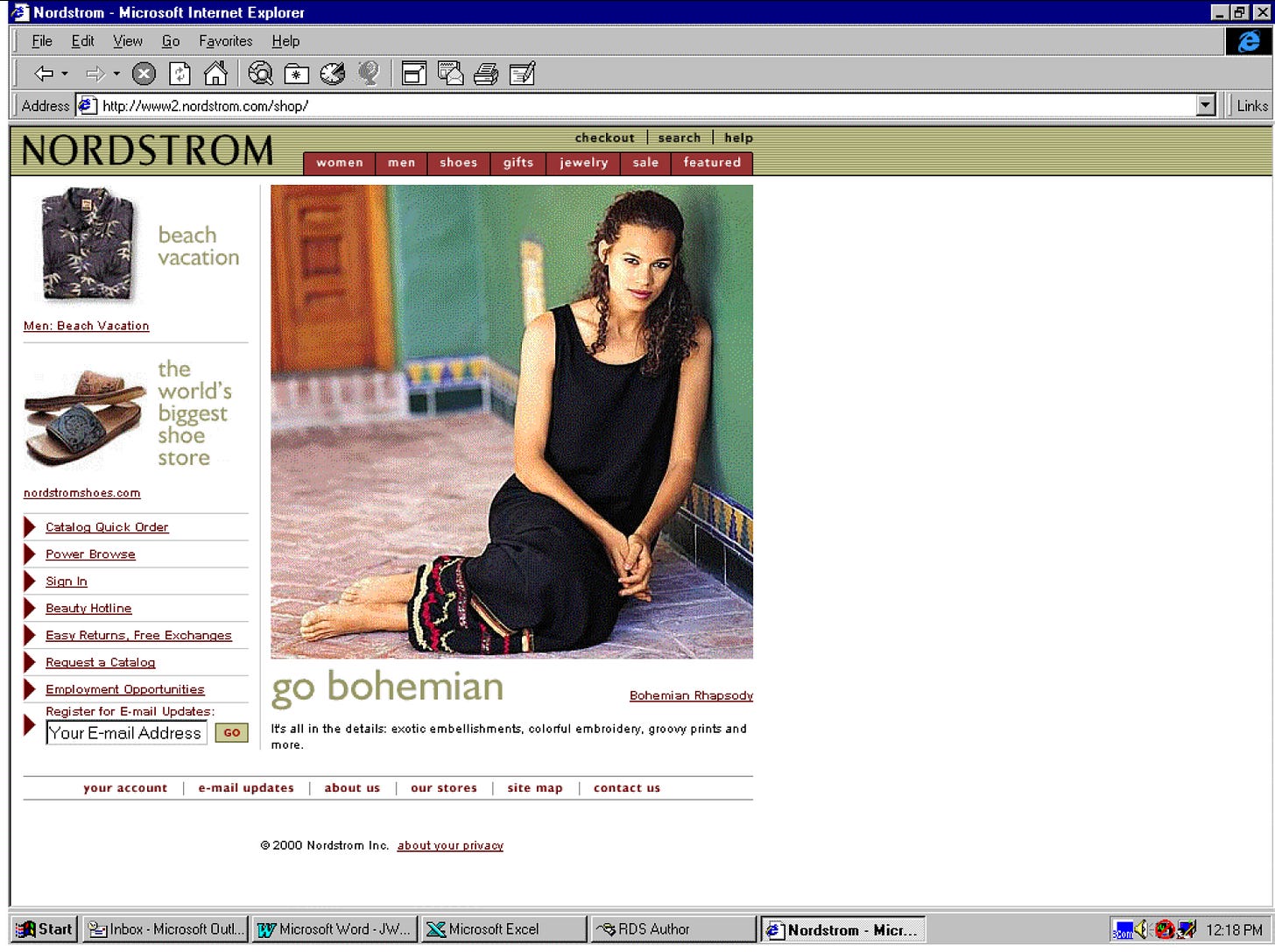Select the jewelry tab
Image resolution: width=1275 pixels, height=952 pixels.
click(583, 163)
